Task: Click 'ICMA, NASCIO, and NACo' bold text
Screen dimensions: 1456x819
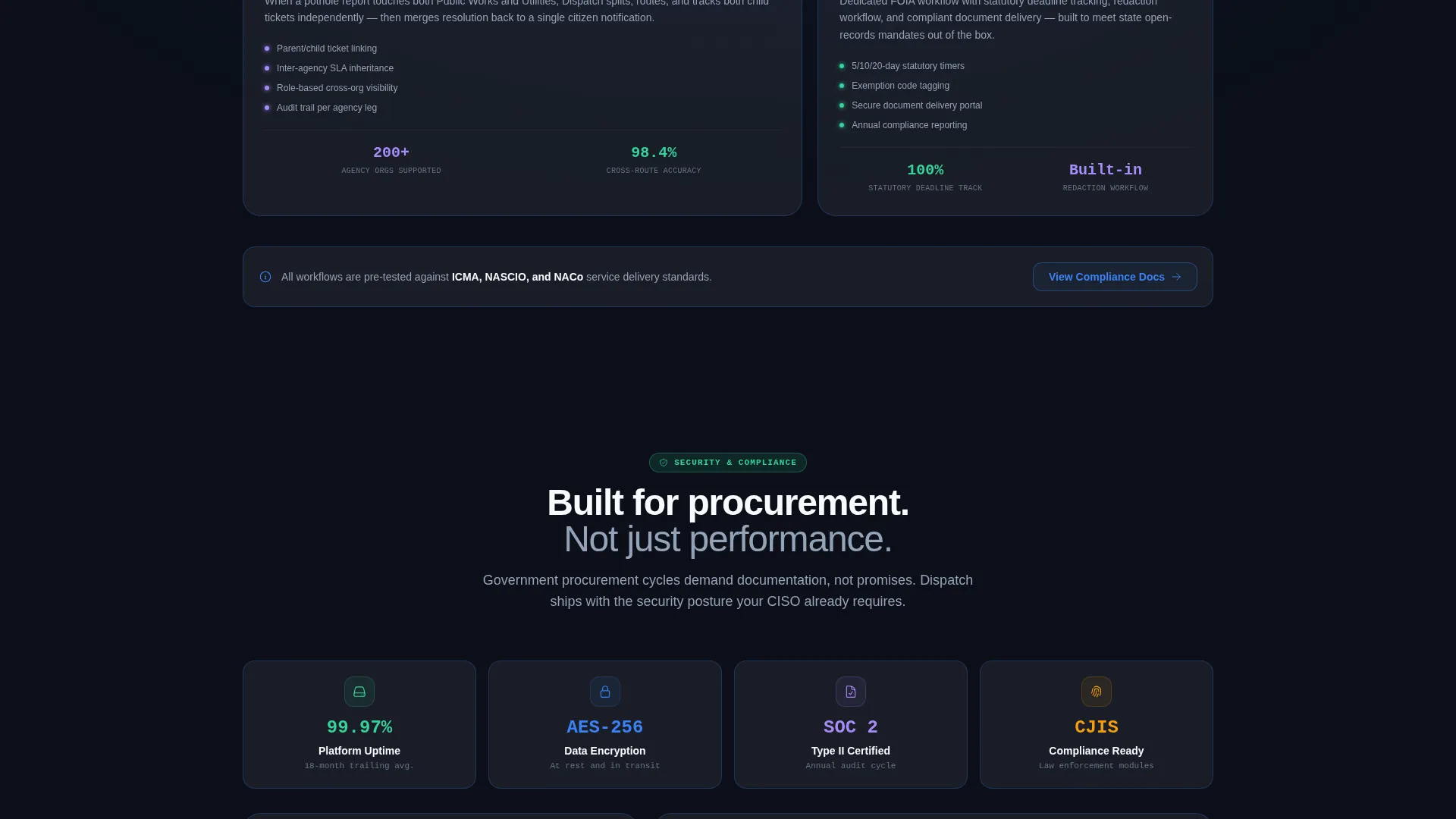Action: click(517, 277)
